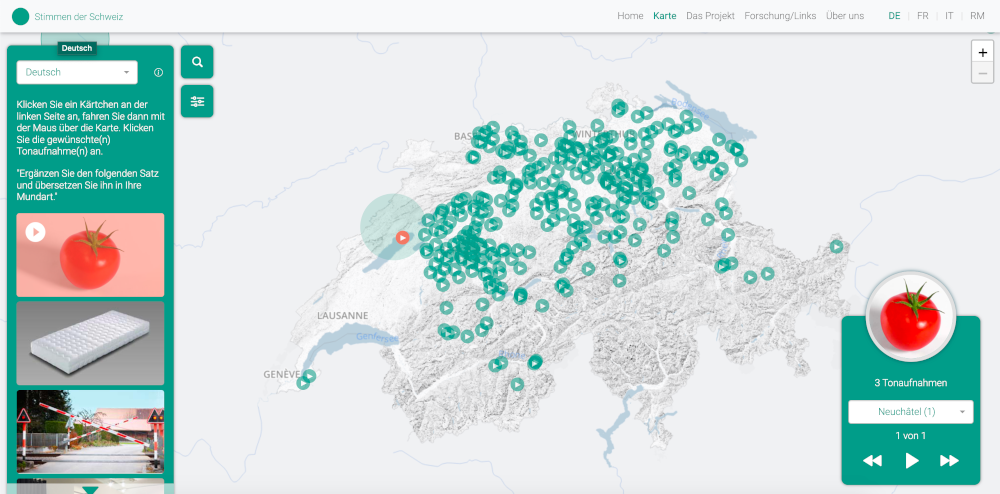The height and width of the screenshot is (494, 1000).
Task: Zoom out on the map
Action: click(x=982, y=73)
